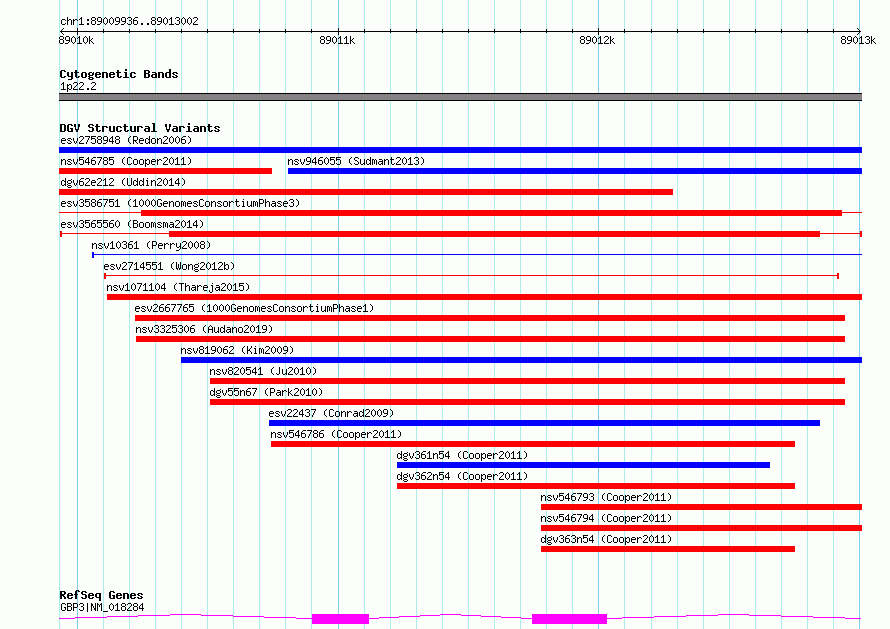Select the nsv10361 thin blue variant line
890x629 pixels.
coord(477,255)
